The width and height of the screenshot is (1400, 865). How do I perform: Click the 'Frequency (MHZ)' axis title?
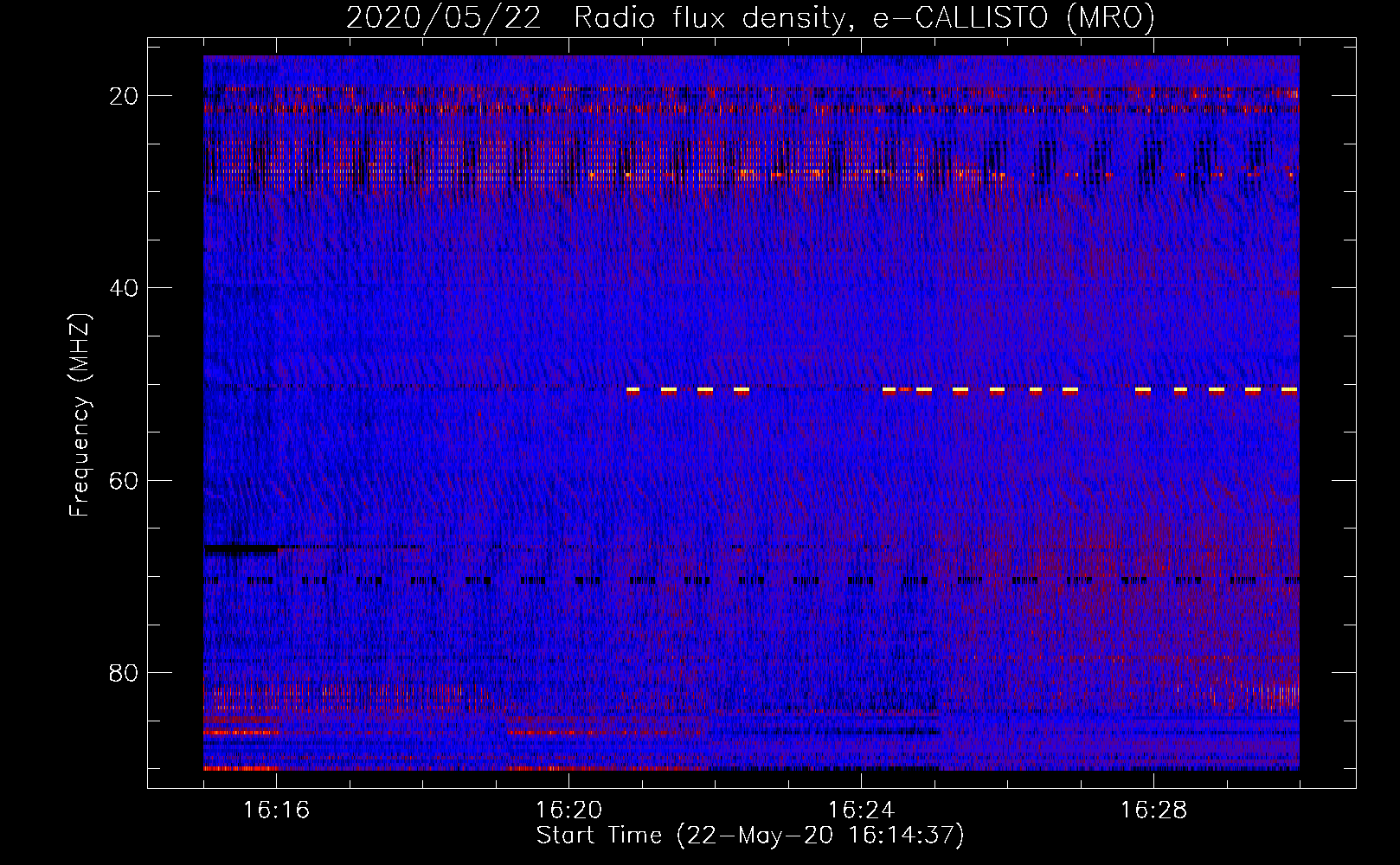[80, 414]
